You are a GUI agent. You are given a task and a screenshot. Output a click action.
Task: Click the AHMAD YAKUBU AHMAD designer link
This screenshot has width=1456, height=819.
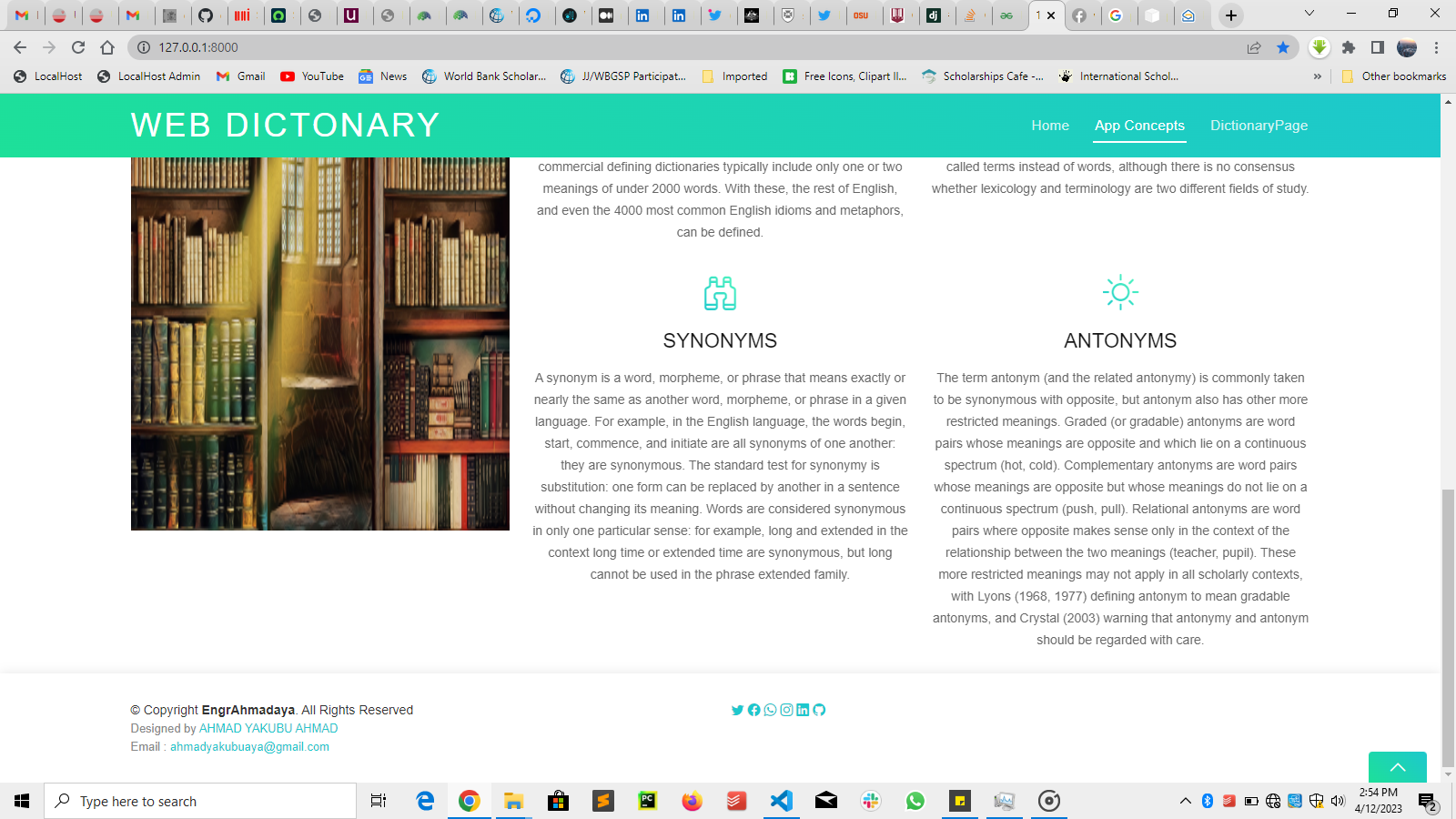268,728
